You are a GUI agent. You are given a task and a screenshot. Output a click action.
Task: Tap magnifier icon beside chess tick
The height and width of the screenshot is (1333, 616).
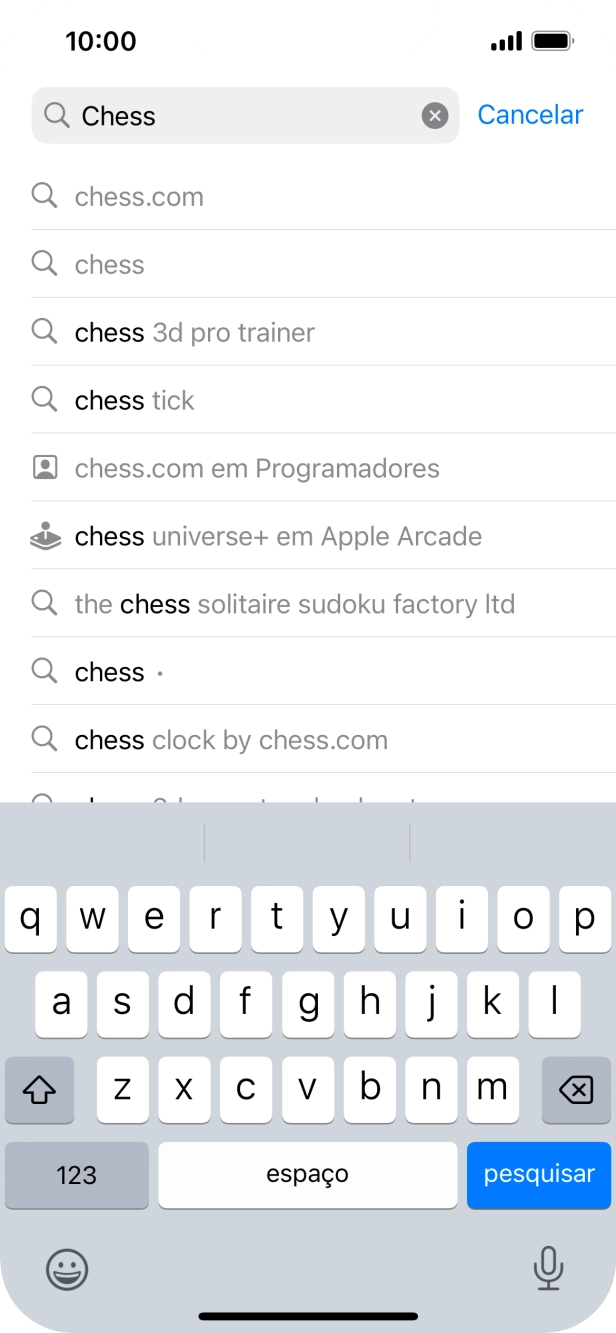pyautogui.click(x=45, y=400)
